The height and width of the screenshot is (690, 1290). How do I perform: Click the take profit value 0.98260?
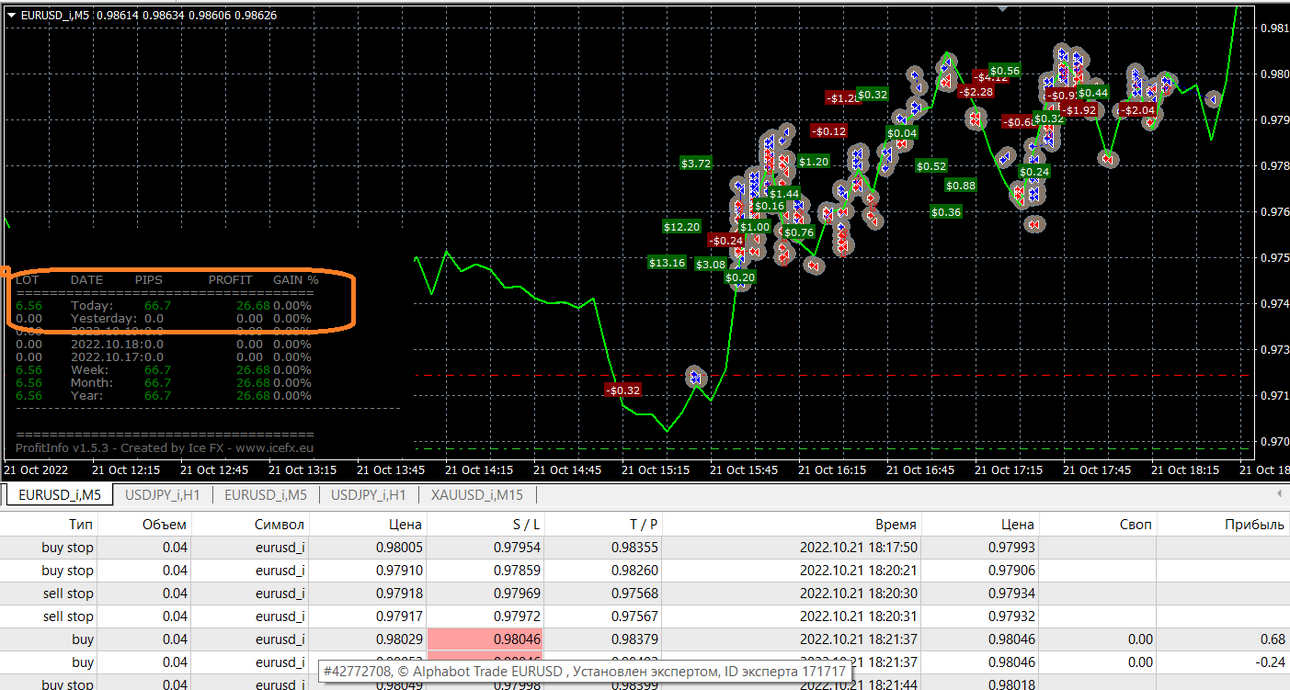(x=635, y=570)
